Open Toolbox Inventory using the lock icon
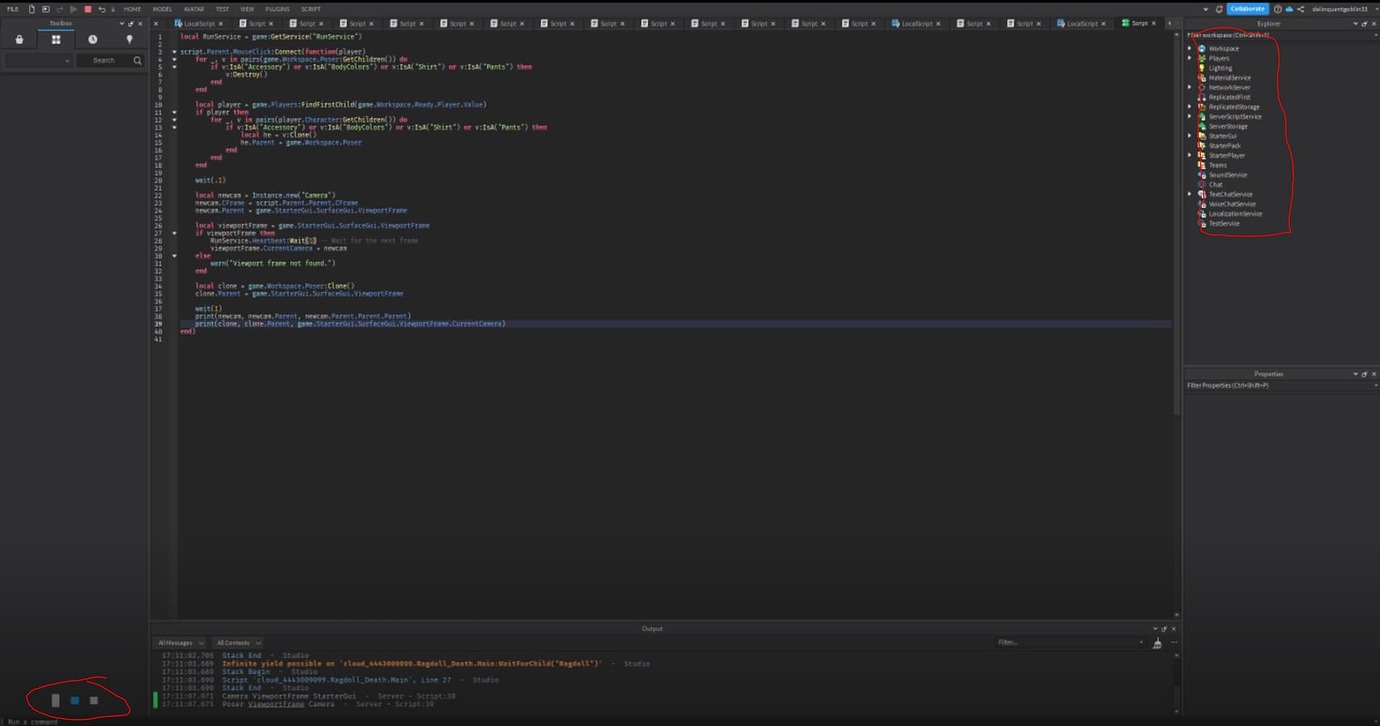 (x=19, y=39)
